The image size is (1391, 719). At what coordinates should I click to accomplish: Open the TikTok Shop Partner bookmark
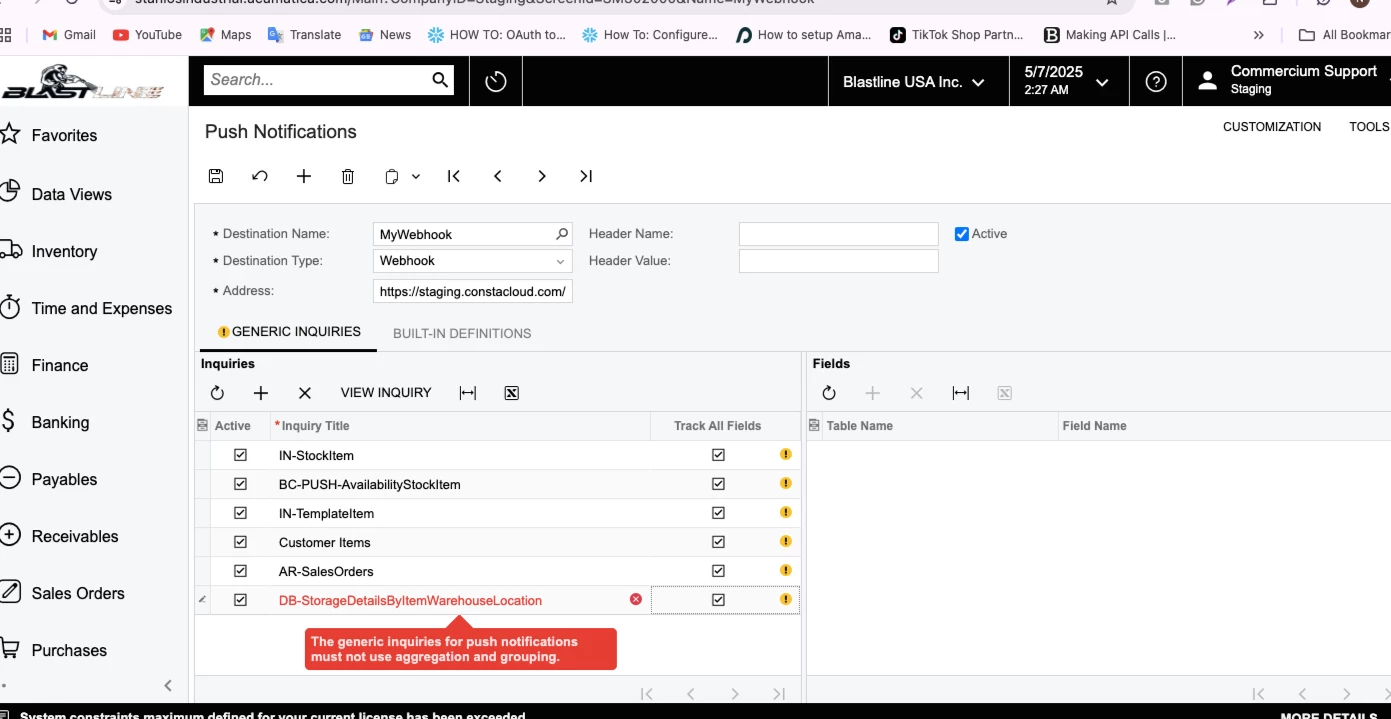957,35
